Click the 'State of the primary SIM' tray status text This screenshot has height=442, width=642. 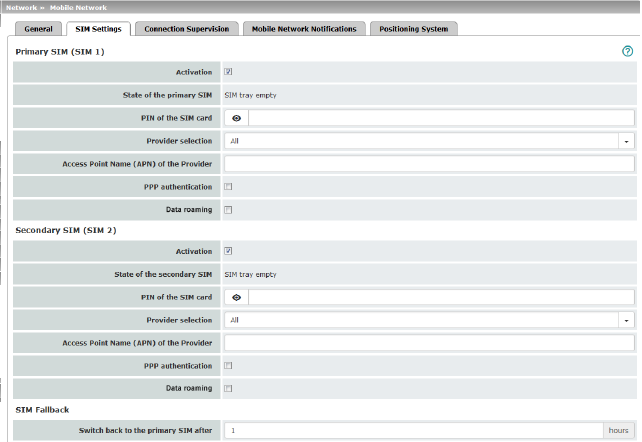250,95
